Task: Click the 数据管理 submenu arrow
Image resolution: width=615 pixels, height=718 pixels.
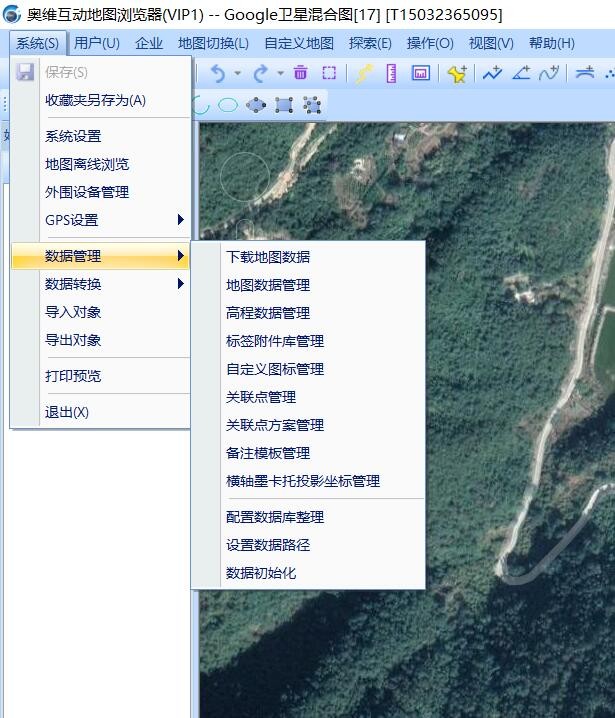Action: pyautogui.click(x=181, y=256)
